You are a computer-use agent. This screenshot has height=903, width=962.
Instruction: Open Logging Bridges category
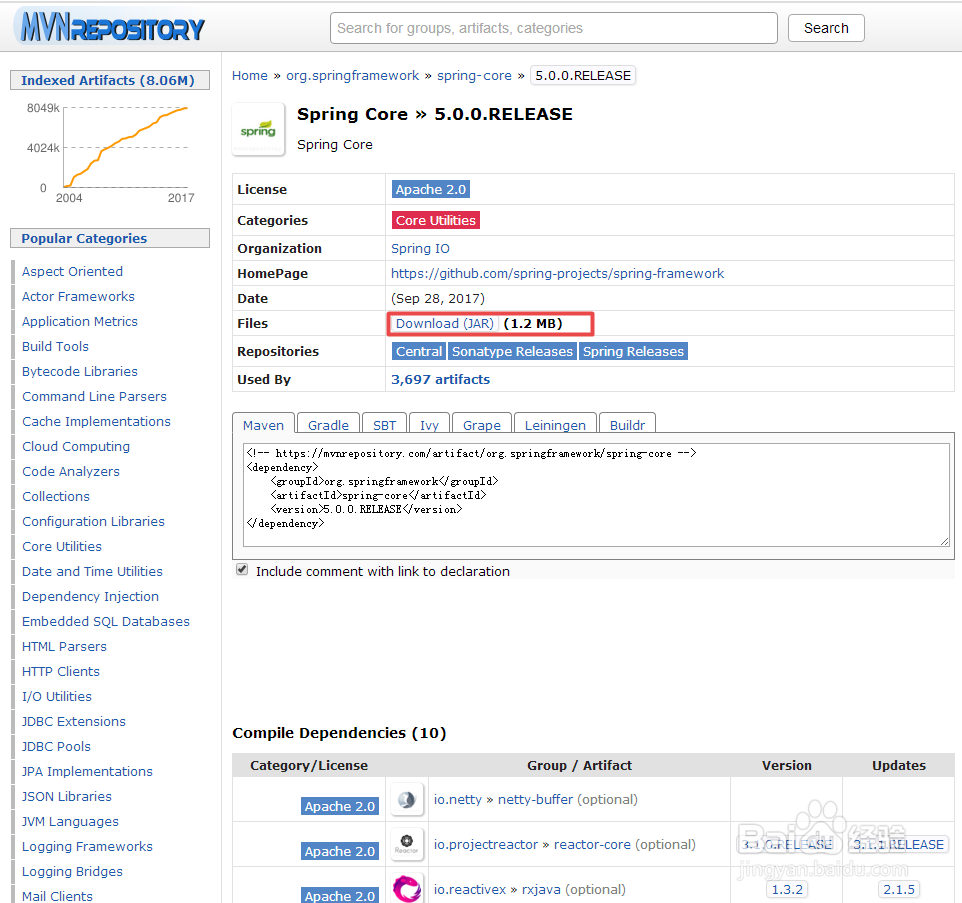72,872
